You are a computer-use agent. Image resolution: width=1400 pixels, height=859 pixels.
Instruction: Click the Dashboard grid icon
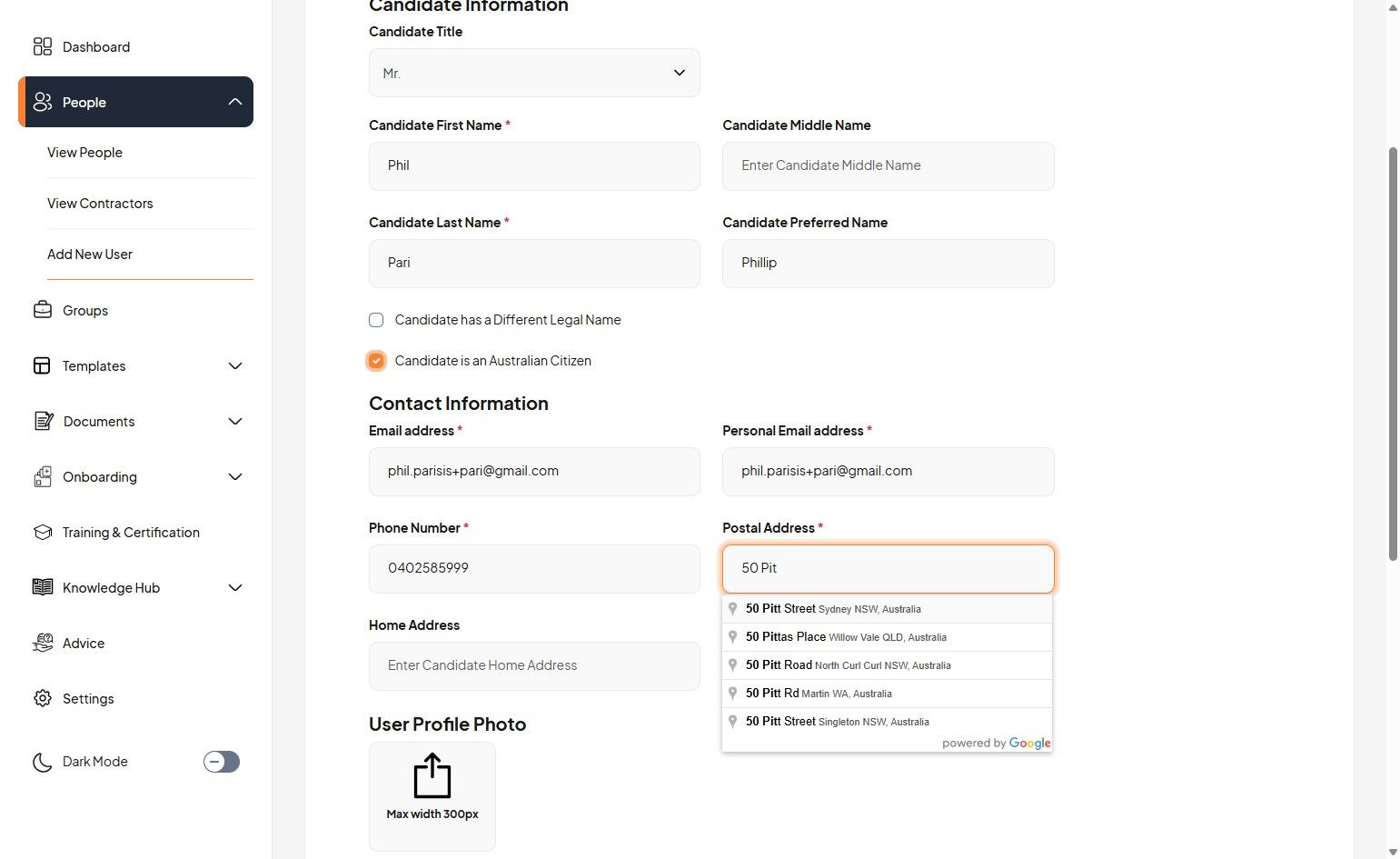pos(43,46)
